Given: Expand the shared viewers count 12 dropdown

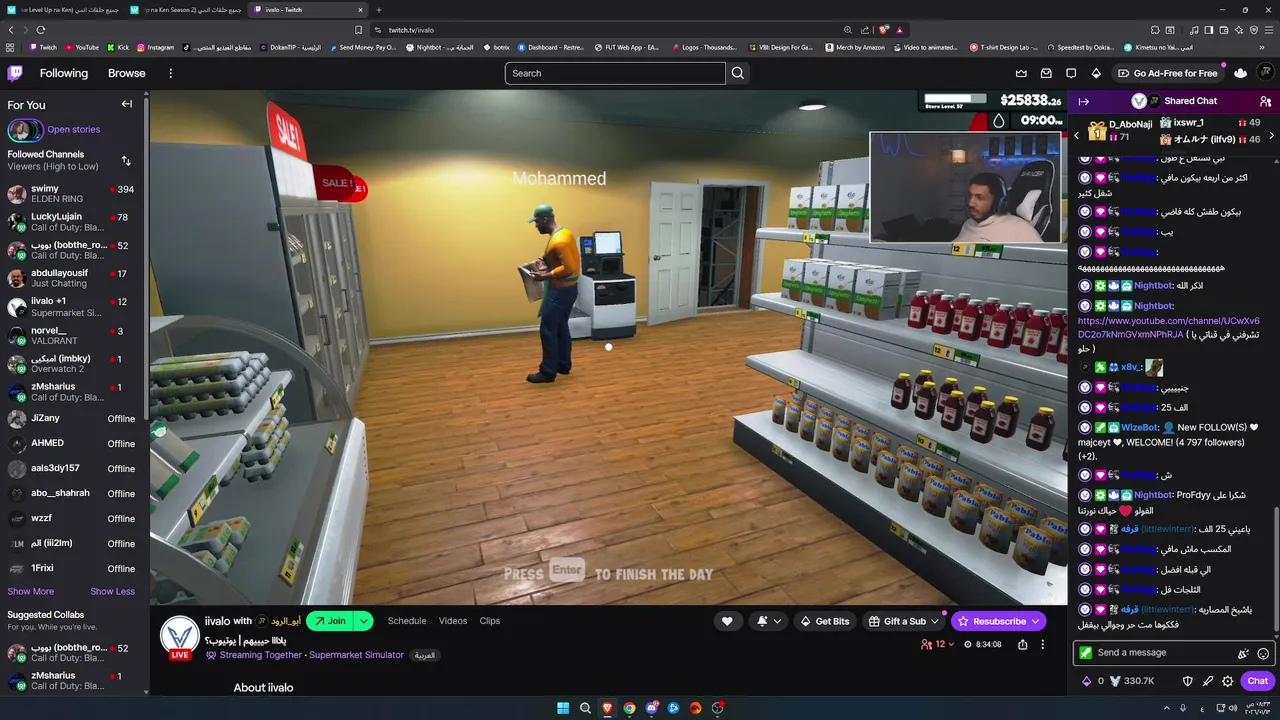Looking at the screenshot, I should (939, 645).
